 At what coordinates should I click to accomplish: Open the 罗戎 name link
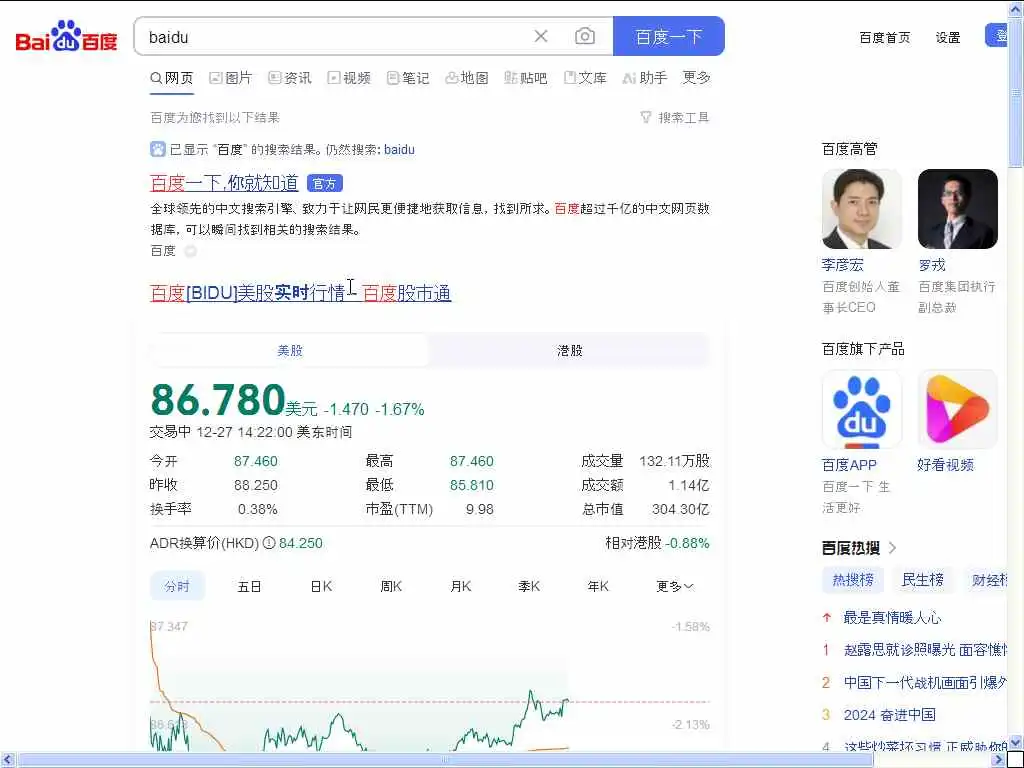click(931, 265)
